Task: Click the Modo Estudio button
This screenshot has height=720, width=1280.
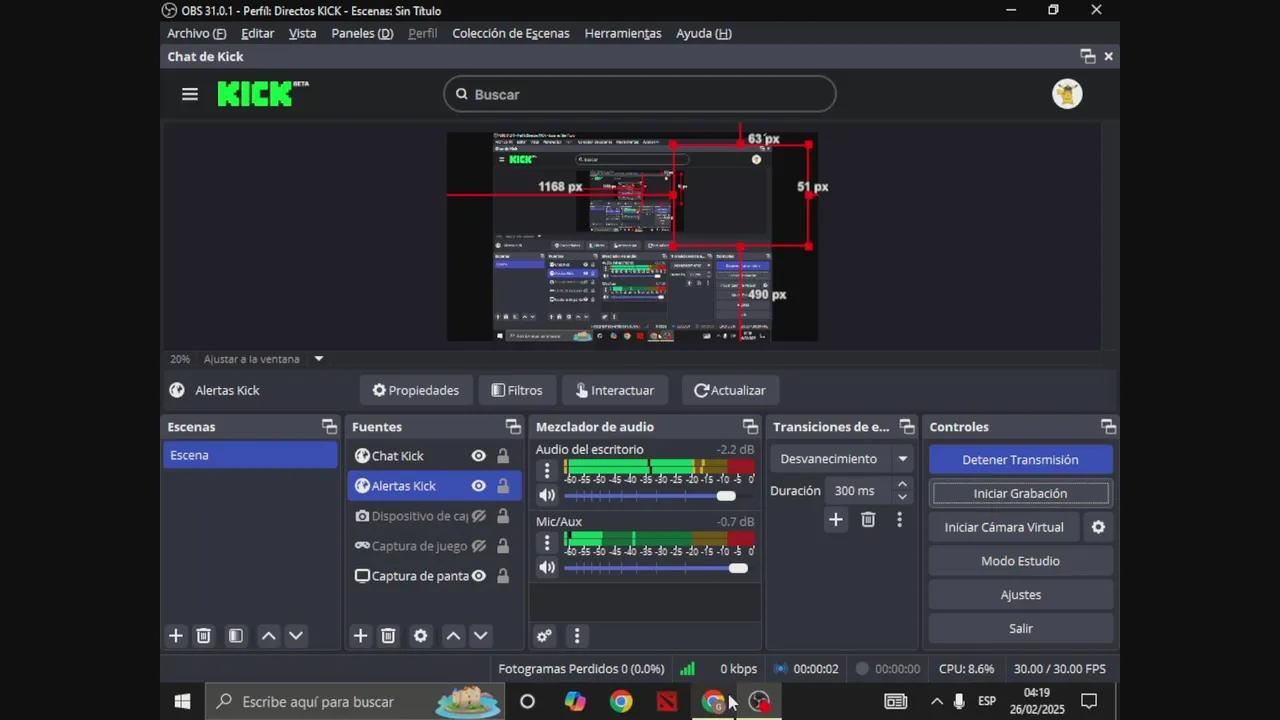Action: pos(1020,561)
